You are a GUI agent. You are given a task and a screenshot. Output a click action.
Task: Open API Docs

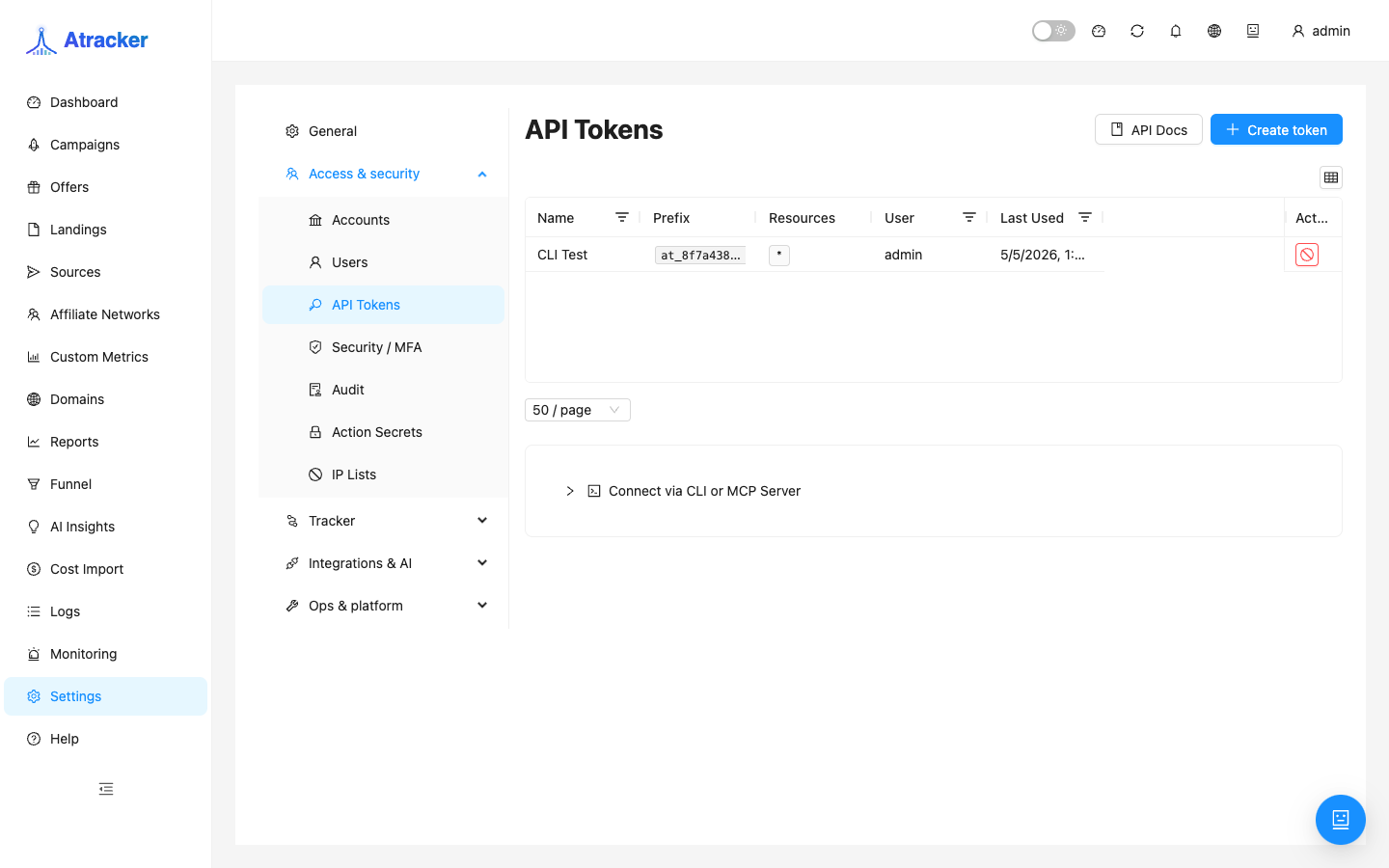point(1149,129)
